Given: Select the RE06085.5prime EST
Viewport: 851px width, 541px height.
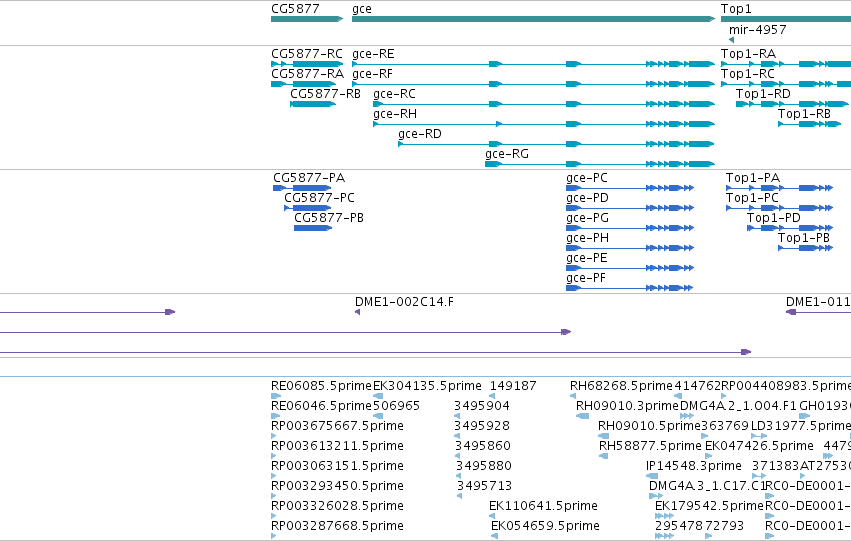Looking at the screenshot, I should (x=276, y=396).
